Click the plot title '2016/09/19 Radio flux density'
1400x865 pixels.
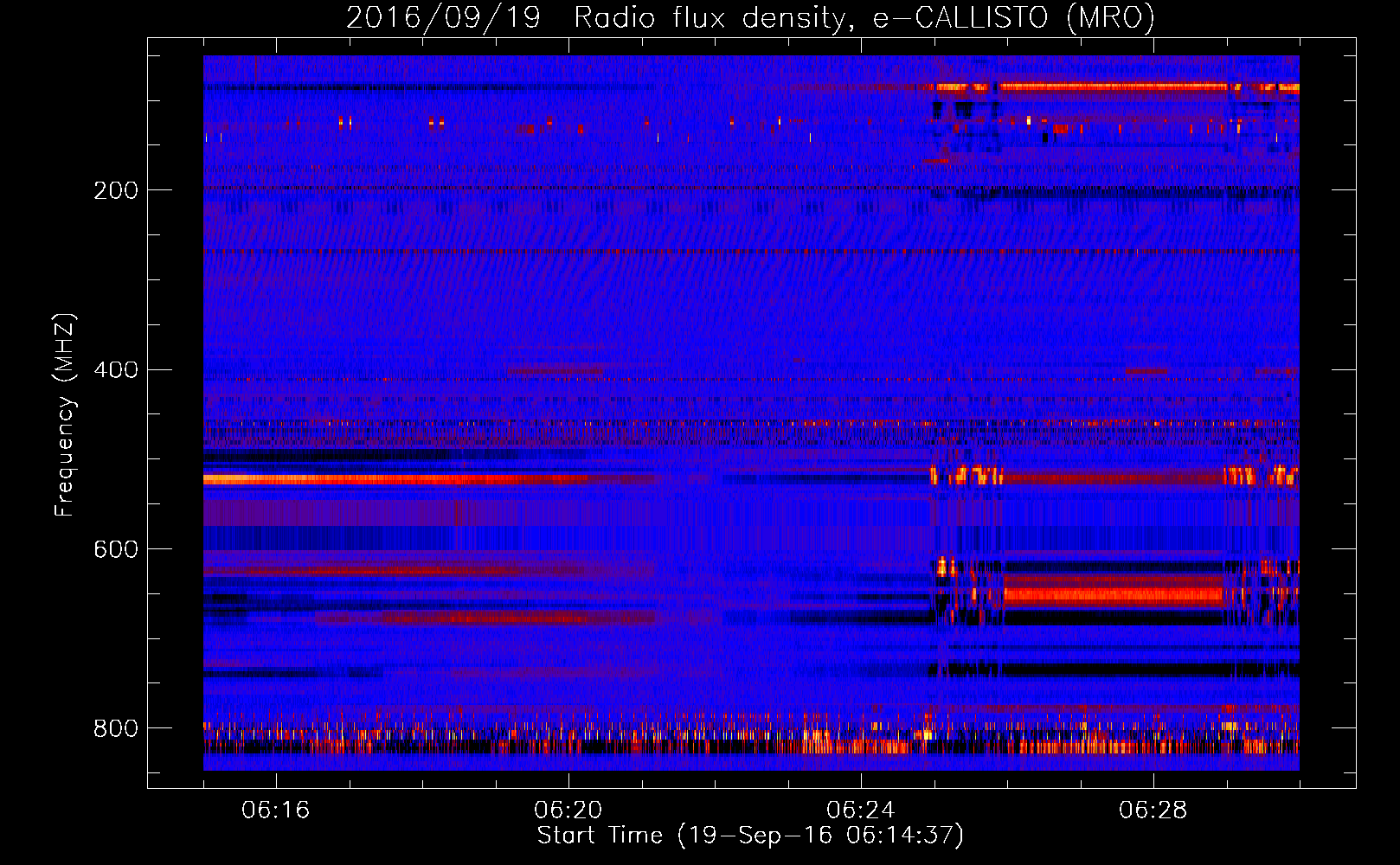pyautogui.click(x=750, y=18)
